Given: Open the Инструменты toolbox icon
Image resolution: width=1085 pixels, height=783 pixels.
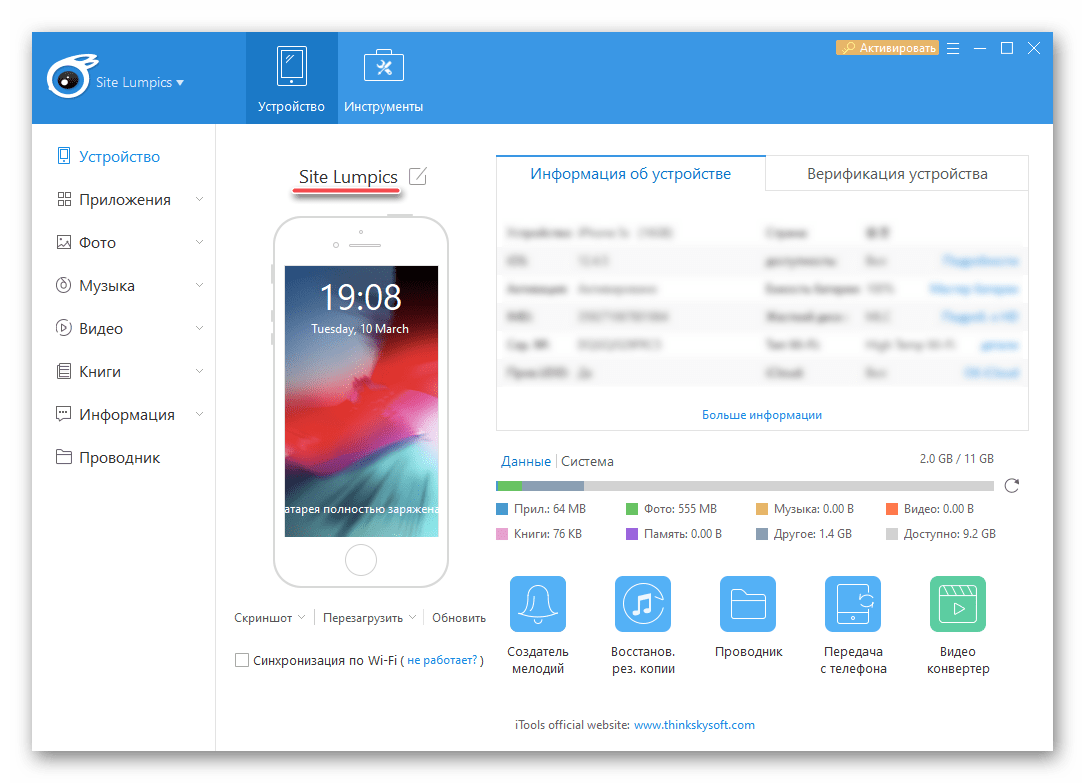Looking at the screenshot, I should tap(383, 68).
